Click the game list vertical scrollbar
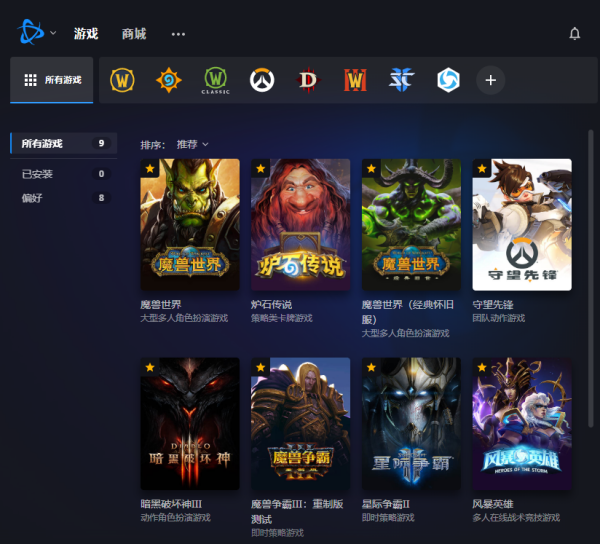Screen dimensions: 600x544 tap(591, 279)
